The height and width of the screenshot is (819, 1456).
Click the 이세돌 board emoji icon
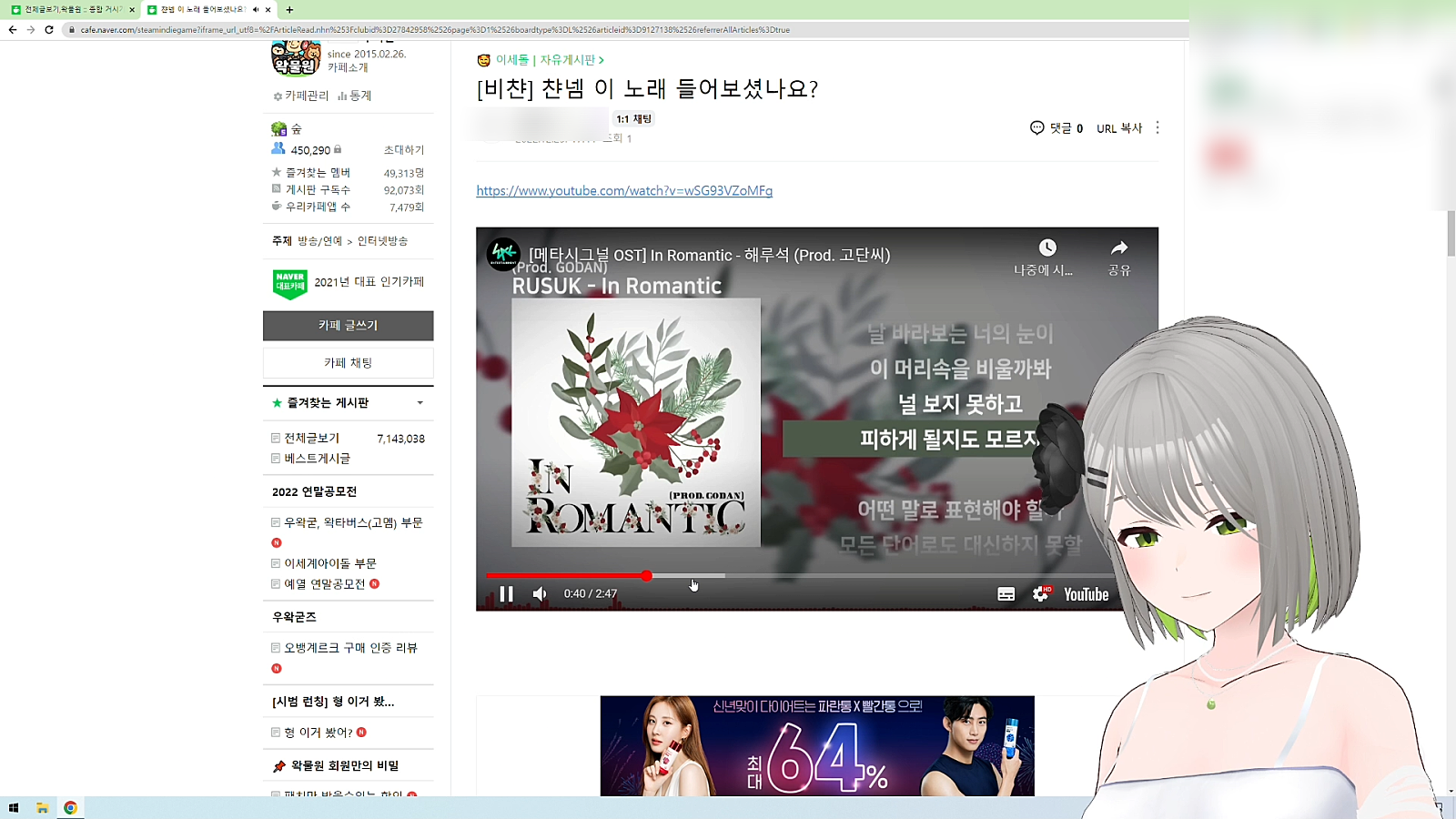[484, 60]
